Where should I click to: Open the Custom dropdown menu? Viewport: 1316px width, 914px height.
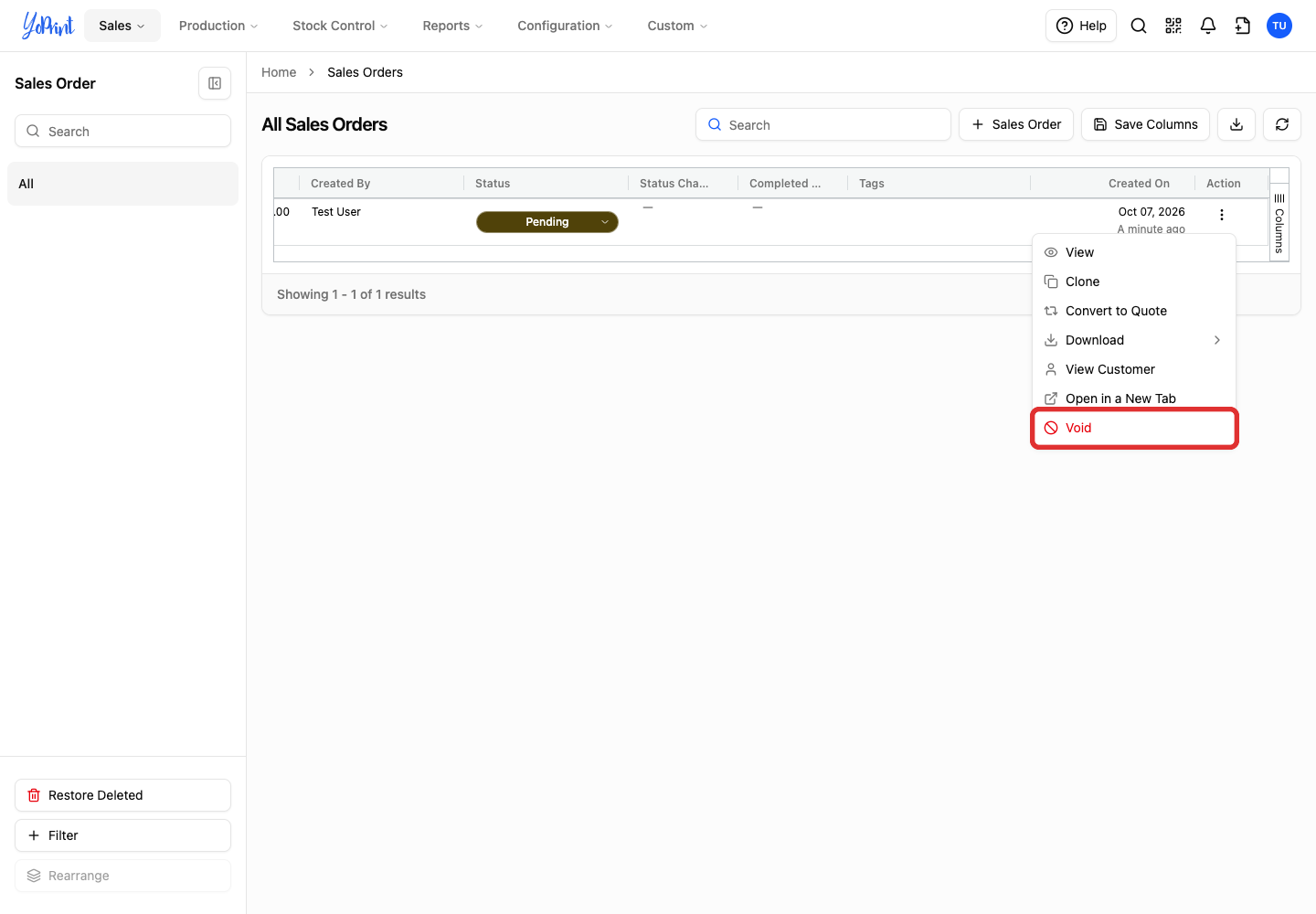[x=677, y=26]
